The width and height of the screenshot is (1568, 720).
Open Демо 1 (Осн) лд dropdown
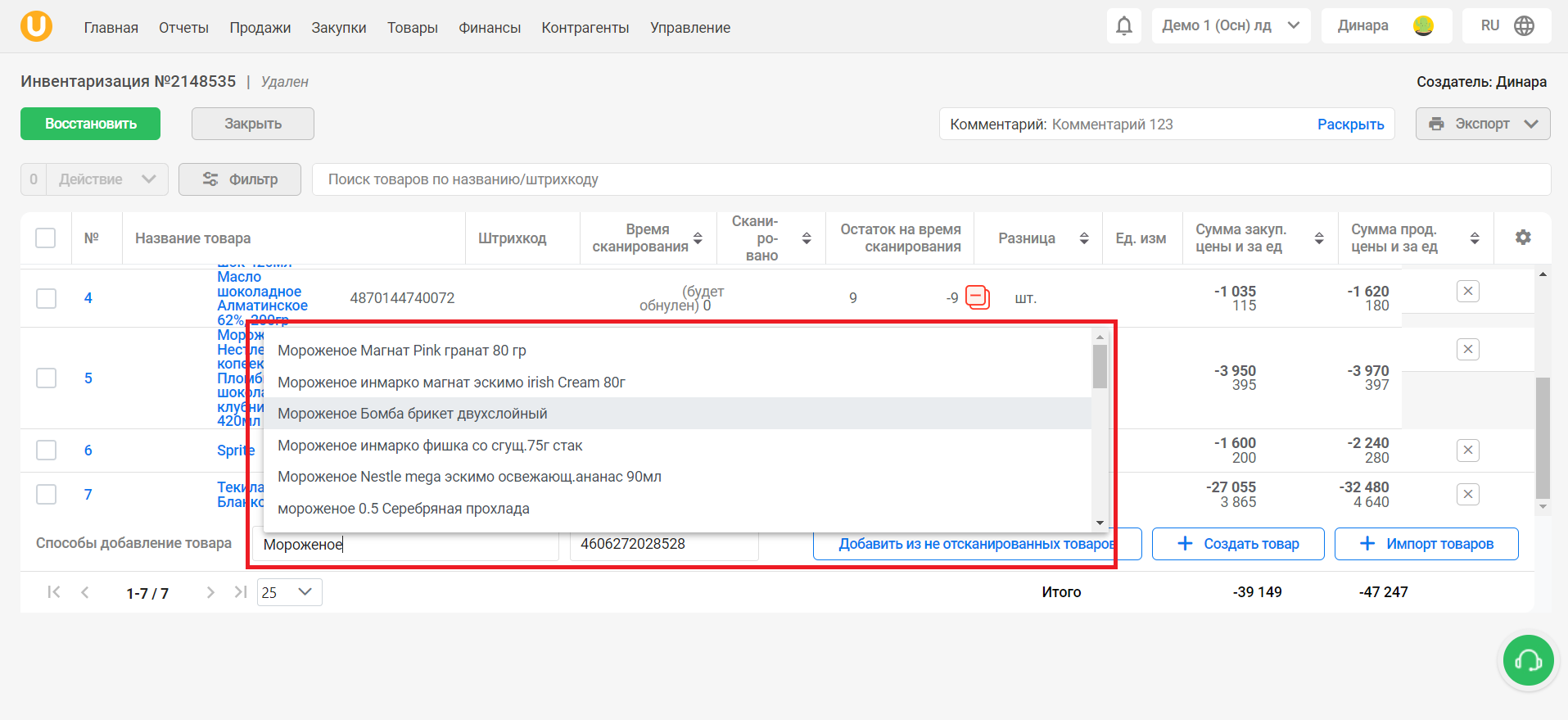point(1231,26)
